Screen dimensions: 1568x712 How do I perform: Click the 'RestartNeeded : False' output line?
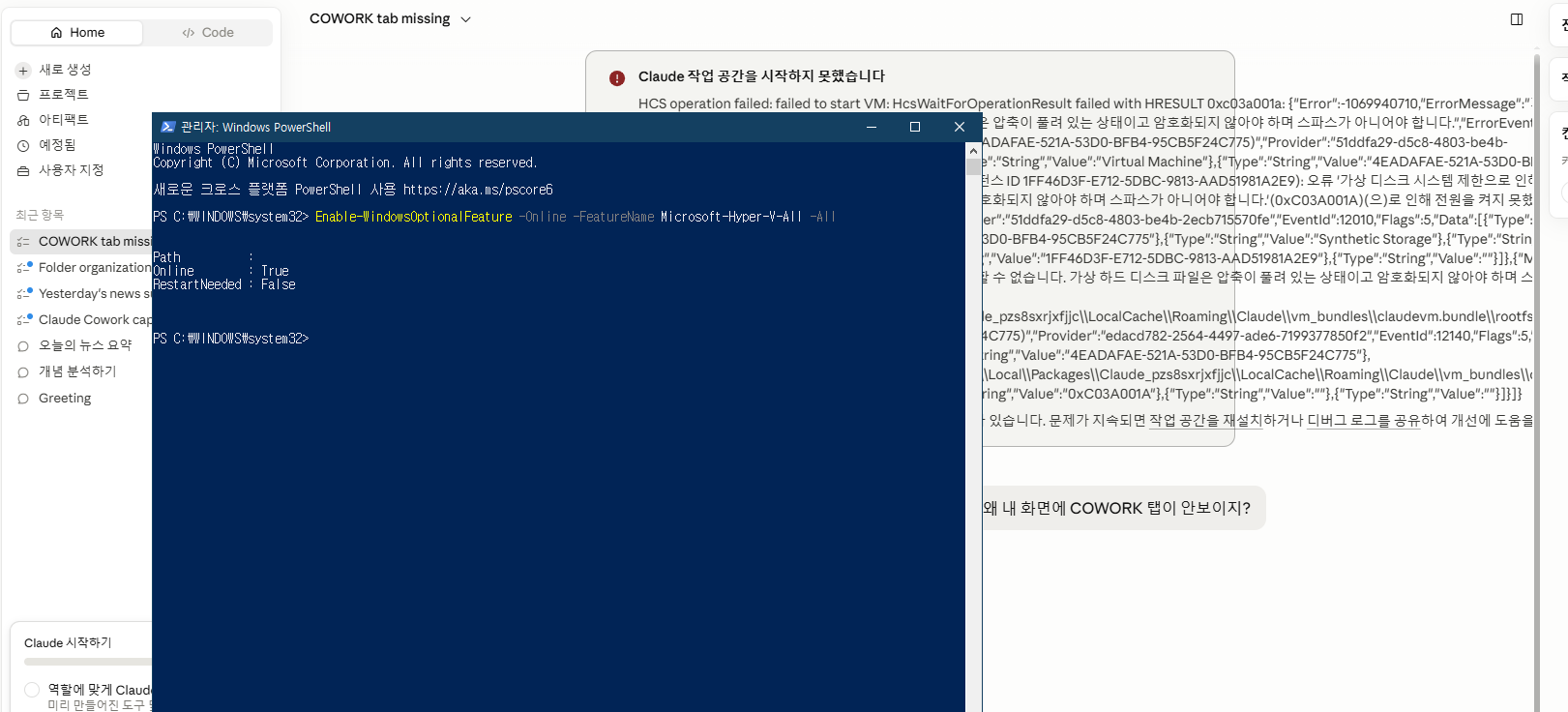point(224,285)
